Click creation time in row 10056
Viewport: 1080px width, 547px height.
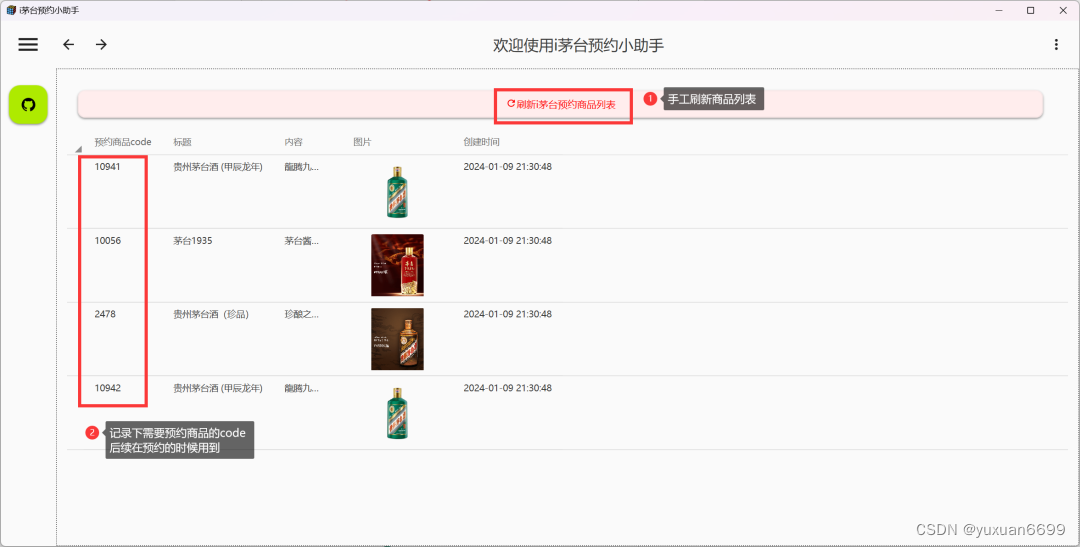508,240
